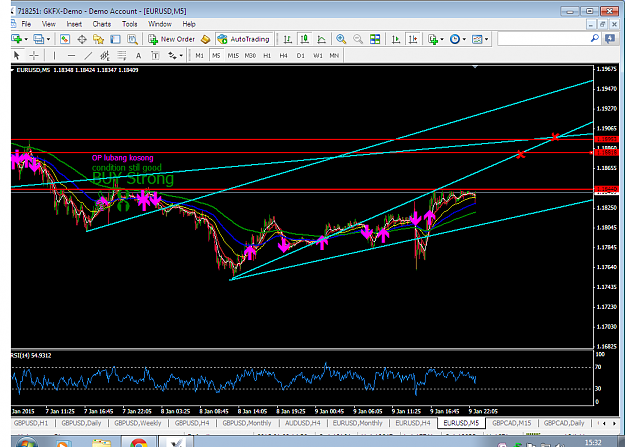
Task: Click the New Order button
Action: tap(171, 39)
